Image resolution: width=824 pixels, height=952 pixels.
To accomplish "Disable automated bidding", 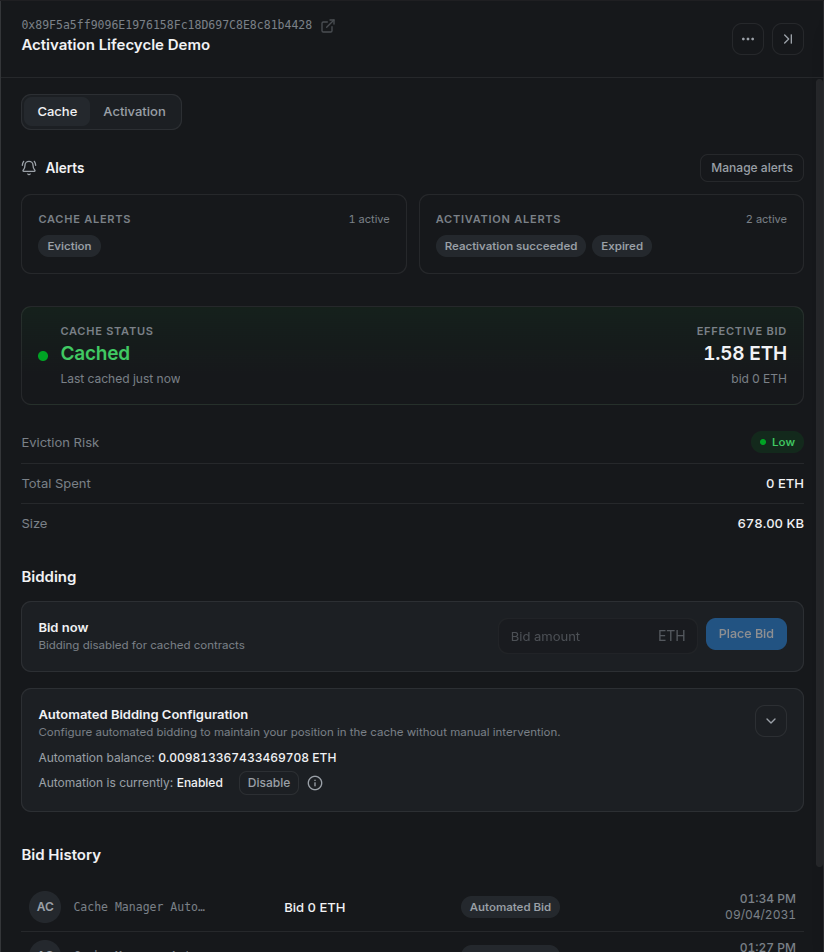I will (x=268, y=783).
